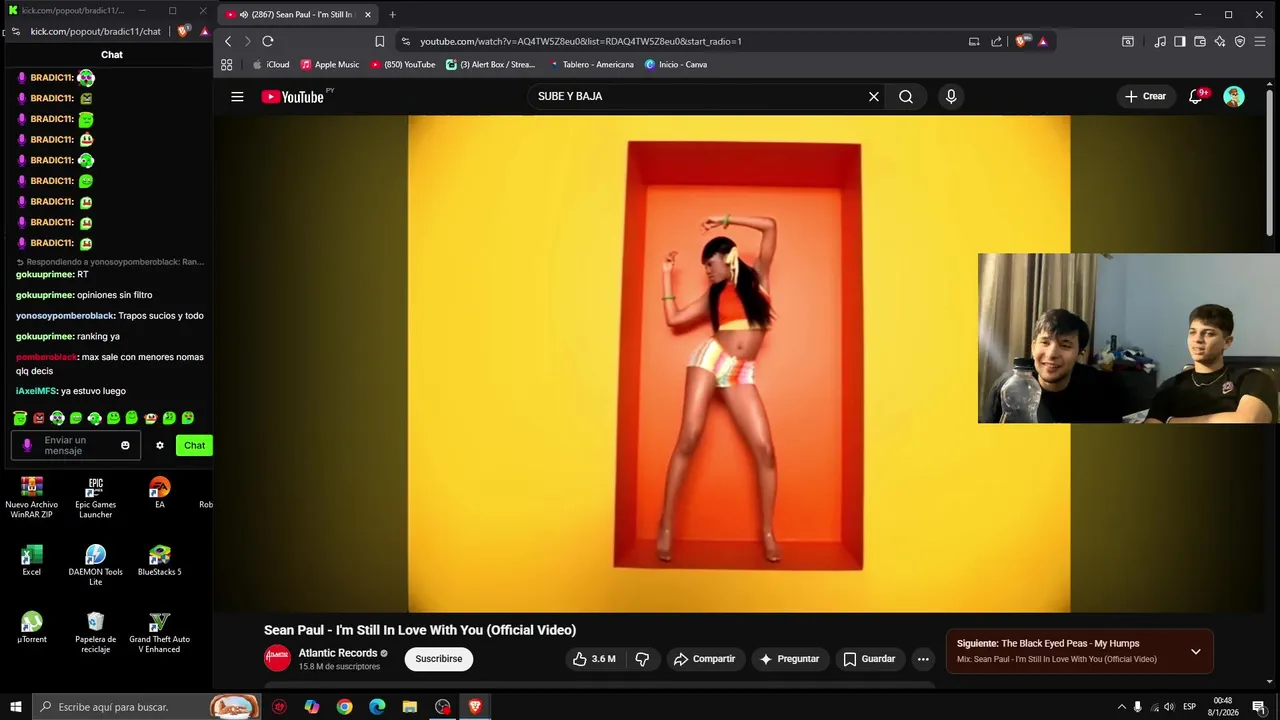Image resolution: width=1280 pixels, height=720 pixels.
Task: Click Windows taskbar search box
Action: (146, 707)
